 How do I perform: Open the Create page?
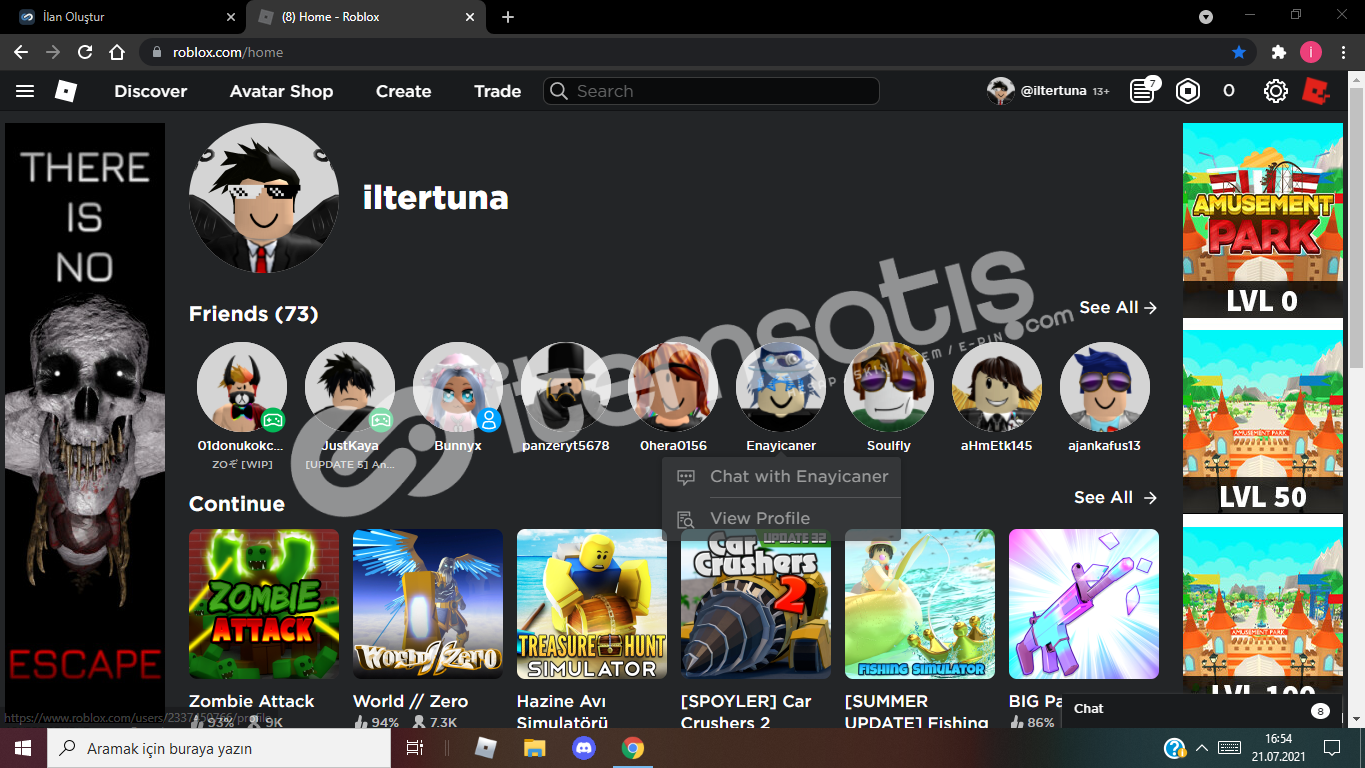click(x=403, y=91)
